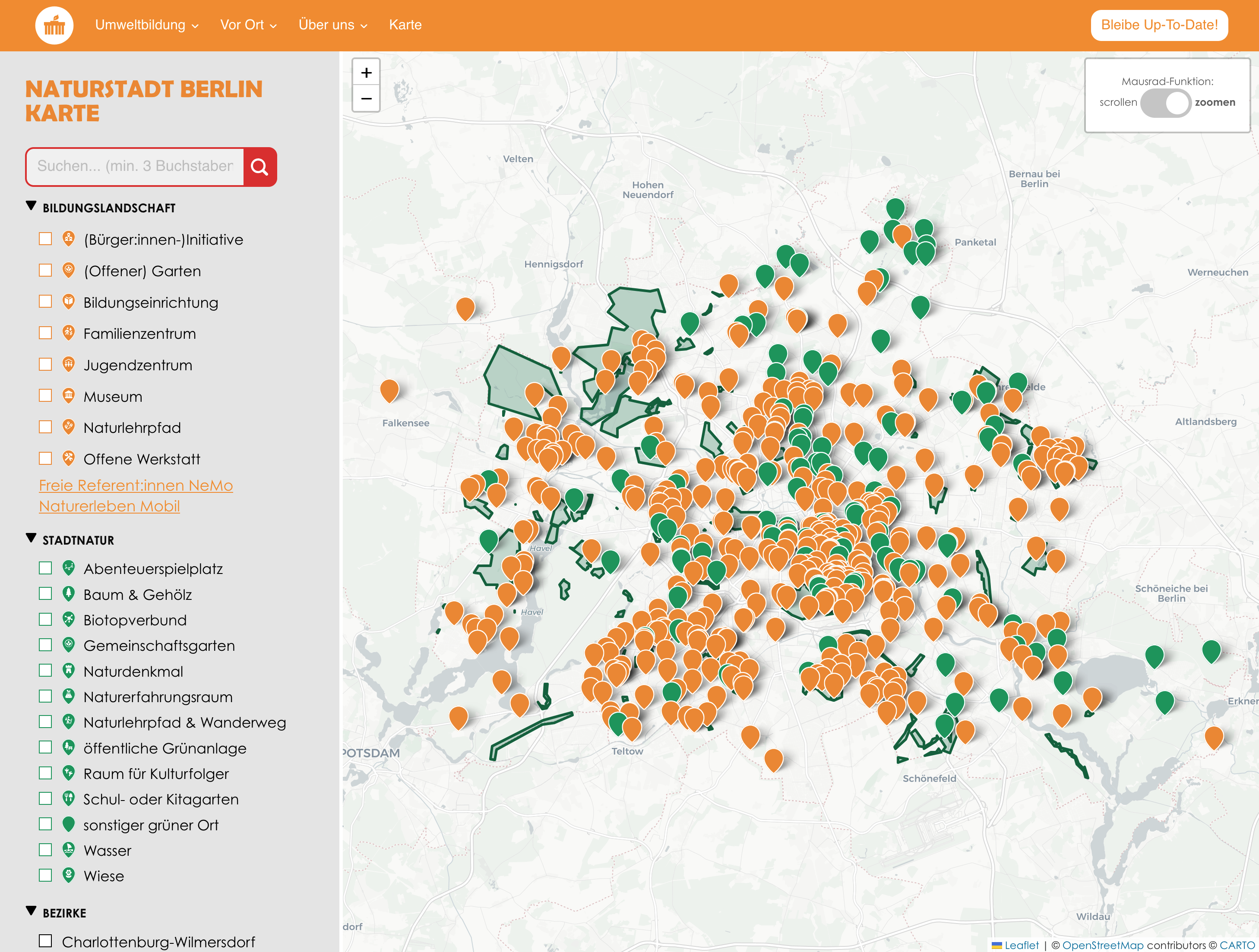1259x952 pixels.
Task: Check the Abenteuerspielplatz checkbox
Action: 45,568
